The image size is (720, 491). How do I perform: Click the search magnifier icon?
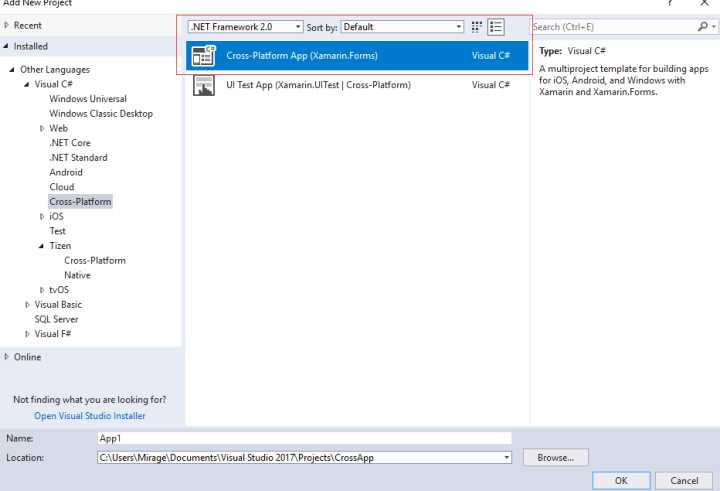pyautogui.click(x=702, y=27)
